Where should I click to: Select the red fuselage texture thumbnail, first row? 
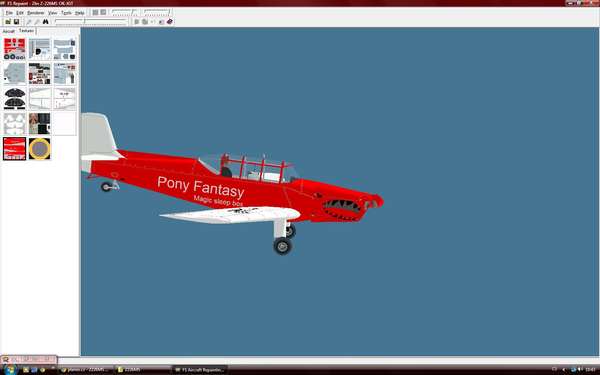click(15, 49)
